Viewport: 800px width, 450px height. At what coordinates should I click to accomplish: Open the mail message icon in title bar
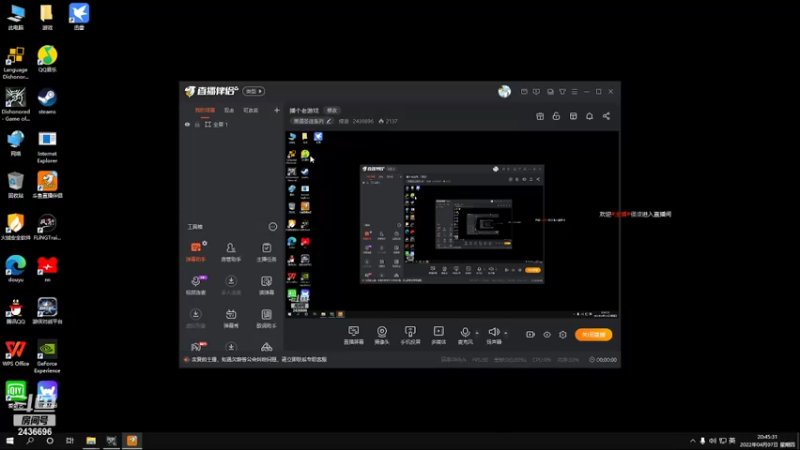click(x=524, y=92)
